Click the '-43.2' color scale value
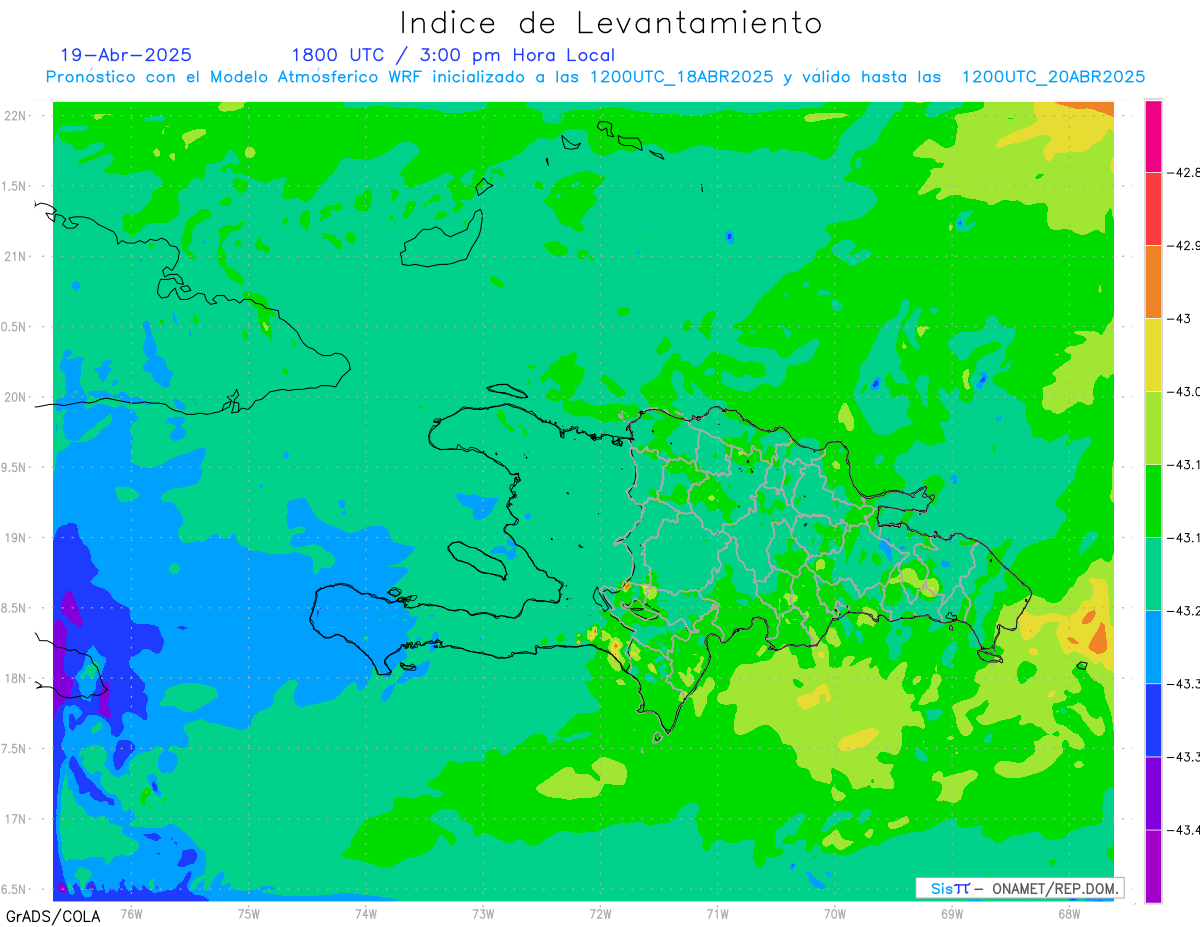This screenshot has height=927, width=1200. (1184, 611)
